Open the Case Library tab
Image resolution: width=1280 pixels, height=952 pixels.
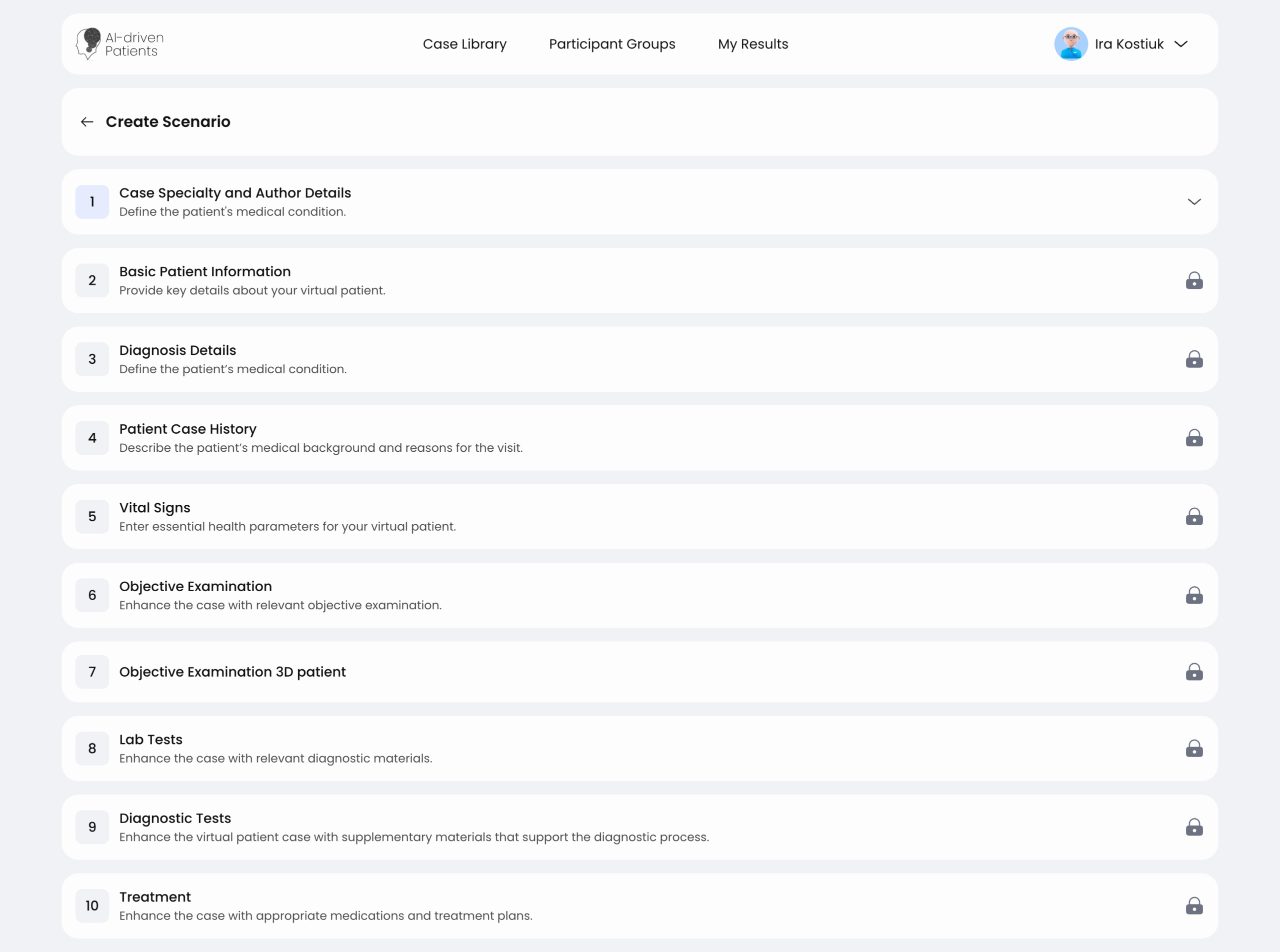point(464,44)
